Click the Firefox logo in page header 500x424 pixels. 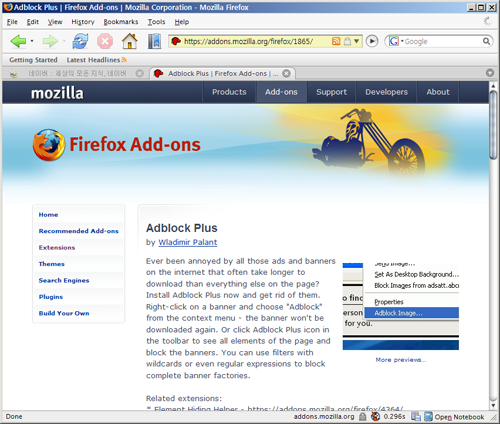click(49, 145)
